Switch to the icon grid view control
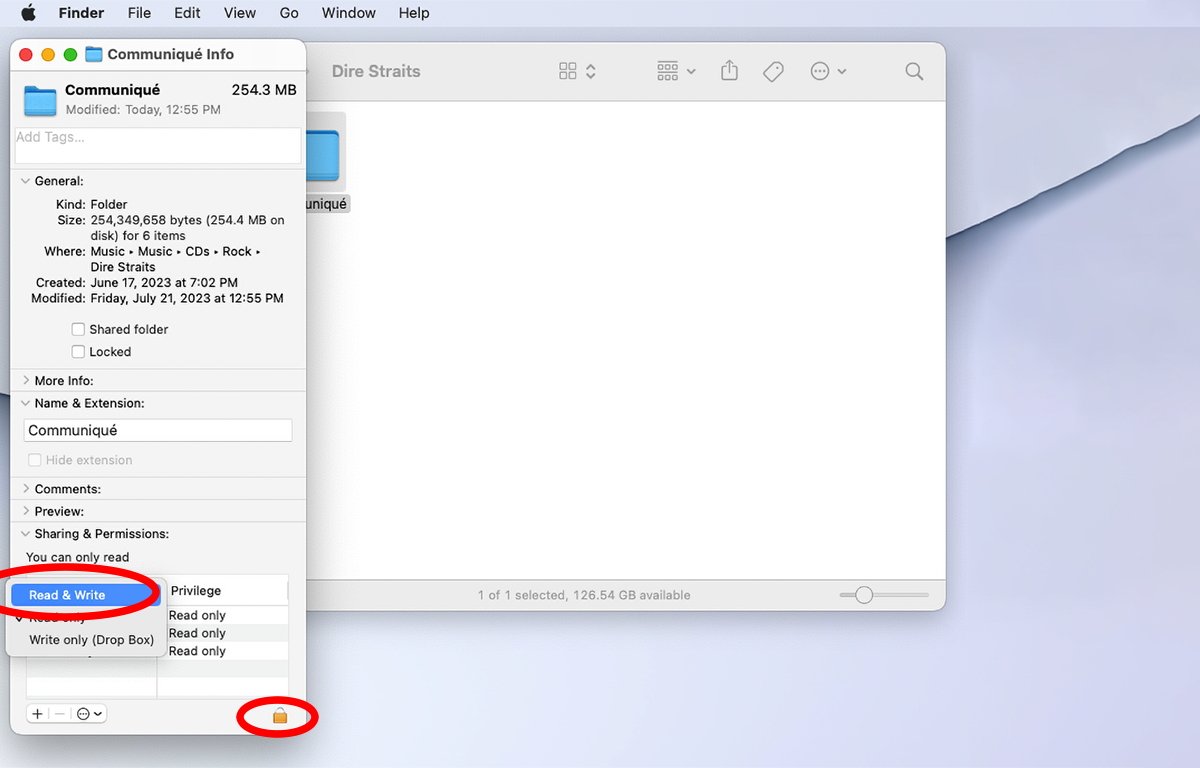The width and height of the screenshot is (1200, 768). 577,71
